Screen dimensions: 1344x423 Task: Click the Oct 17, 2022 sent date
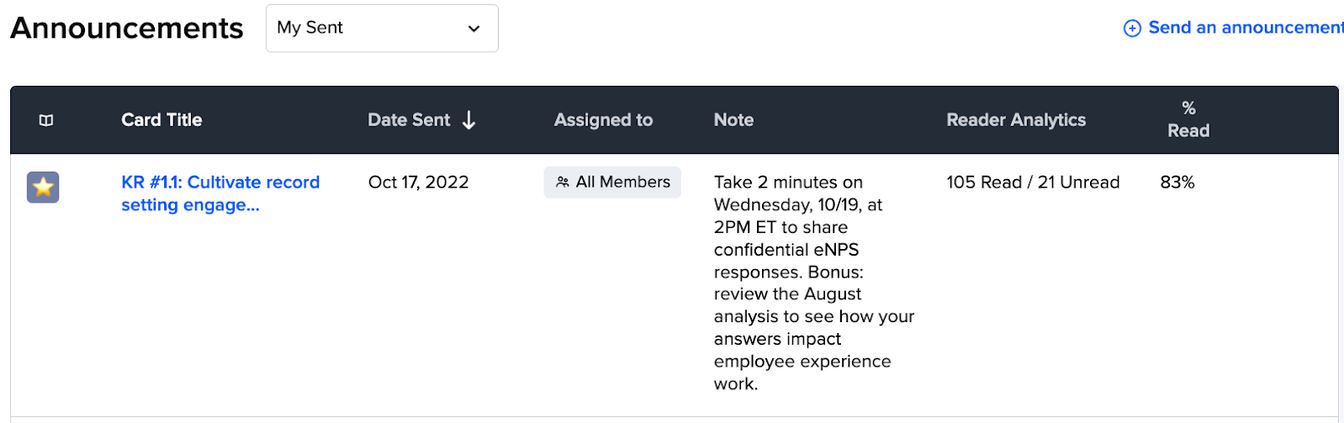point(418,182)
